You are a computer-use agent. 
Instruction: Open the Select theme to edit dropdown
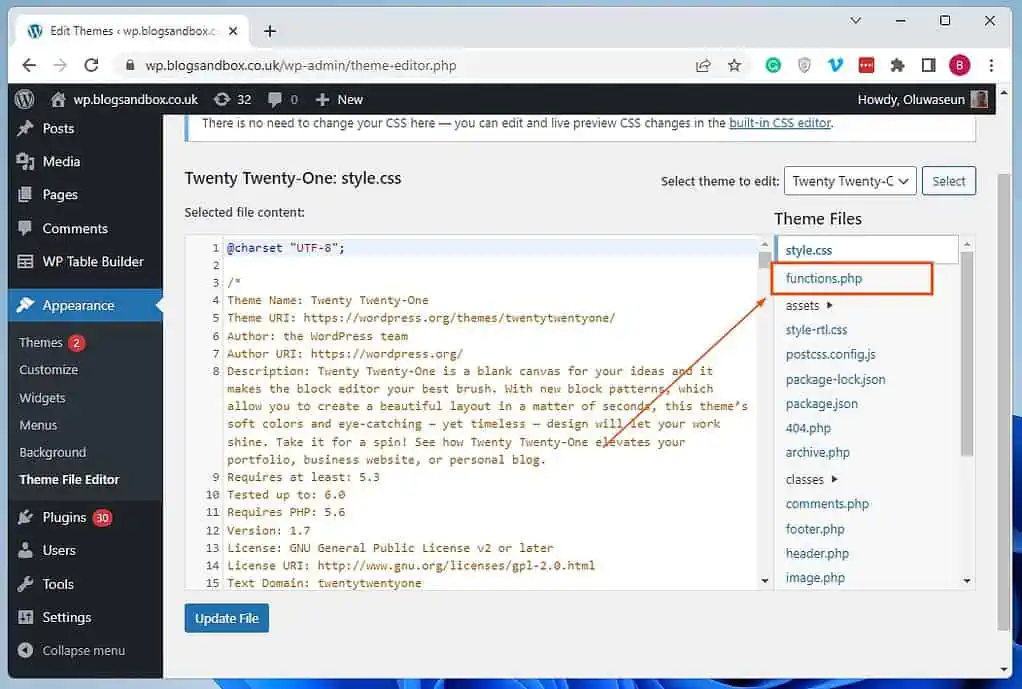[849, 181]
